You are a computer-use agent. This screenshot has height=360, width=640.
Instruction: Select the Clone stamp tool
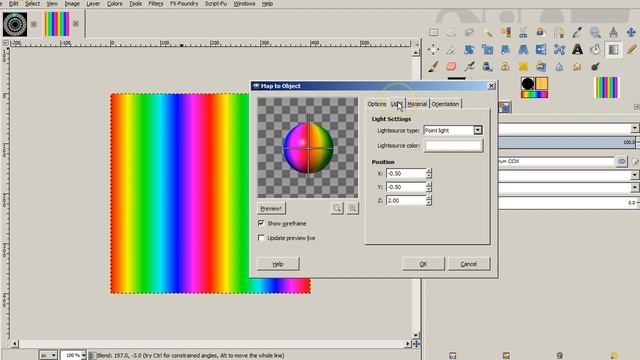pyautogui.click(x=505, y=67)
